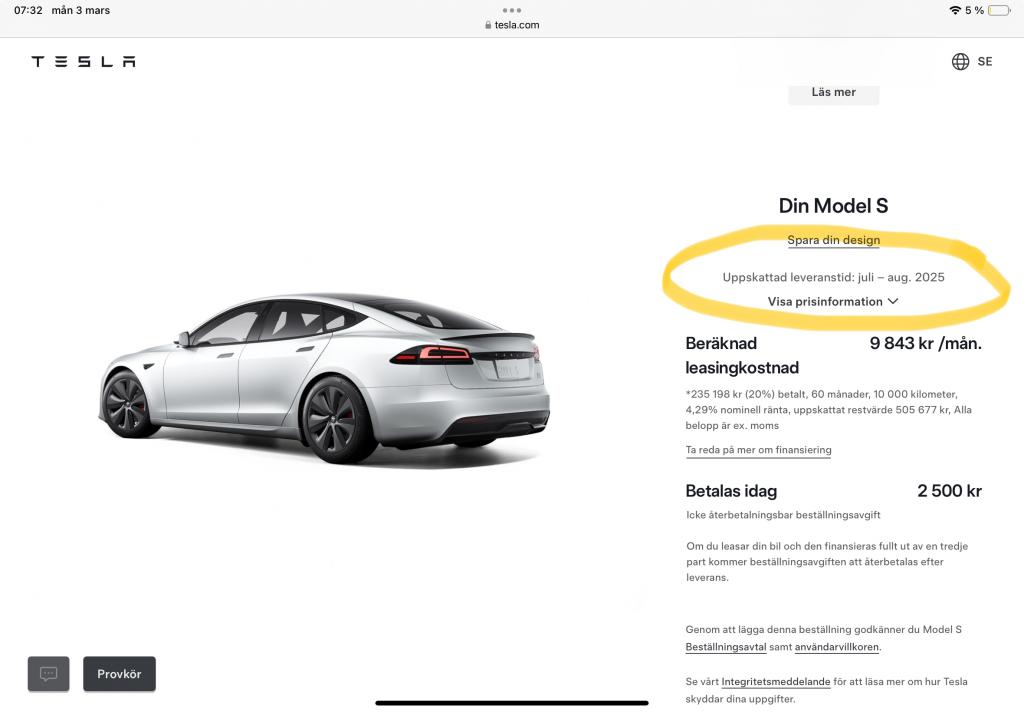
Task: Tap the Wi-Fi status icon
Action: pos(955,10)
